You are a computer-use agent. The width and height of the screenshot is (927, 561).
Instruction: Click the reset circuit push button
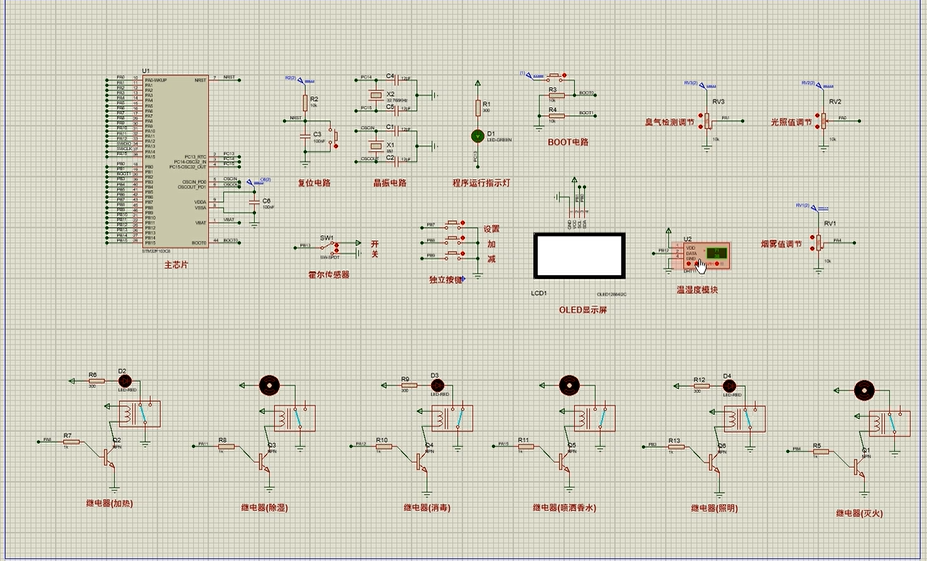click(334, 135)
